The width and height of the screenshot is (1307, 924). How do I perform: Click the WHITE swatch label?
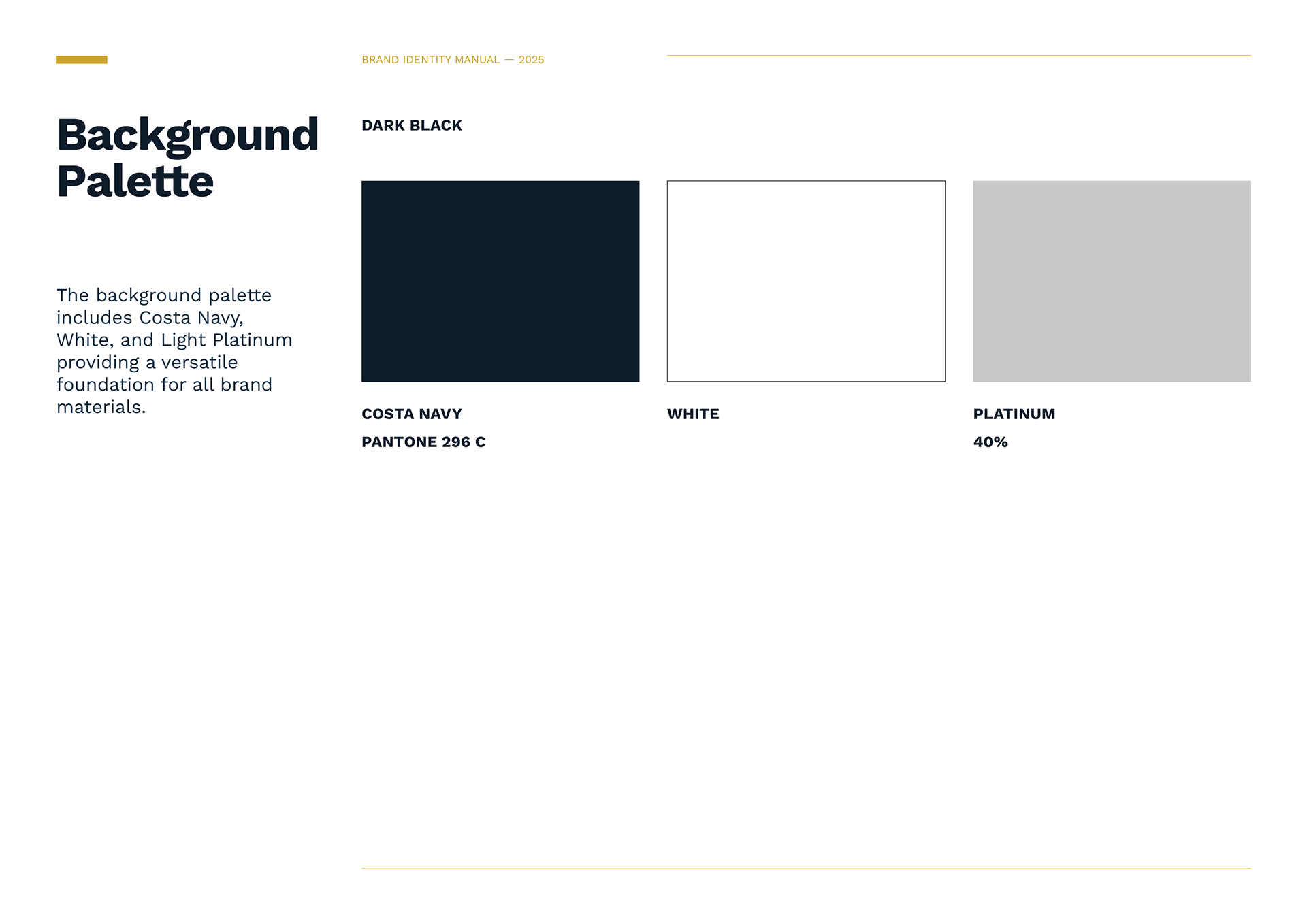pyautogui.click(x=693, y=414)
